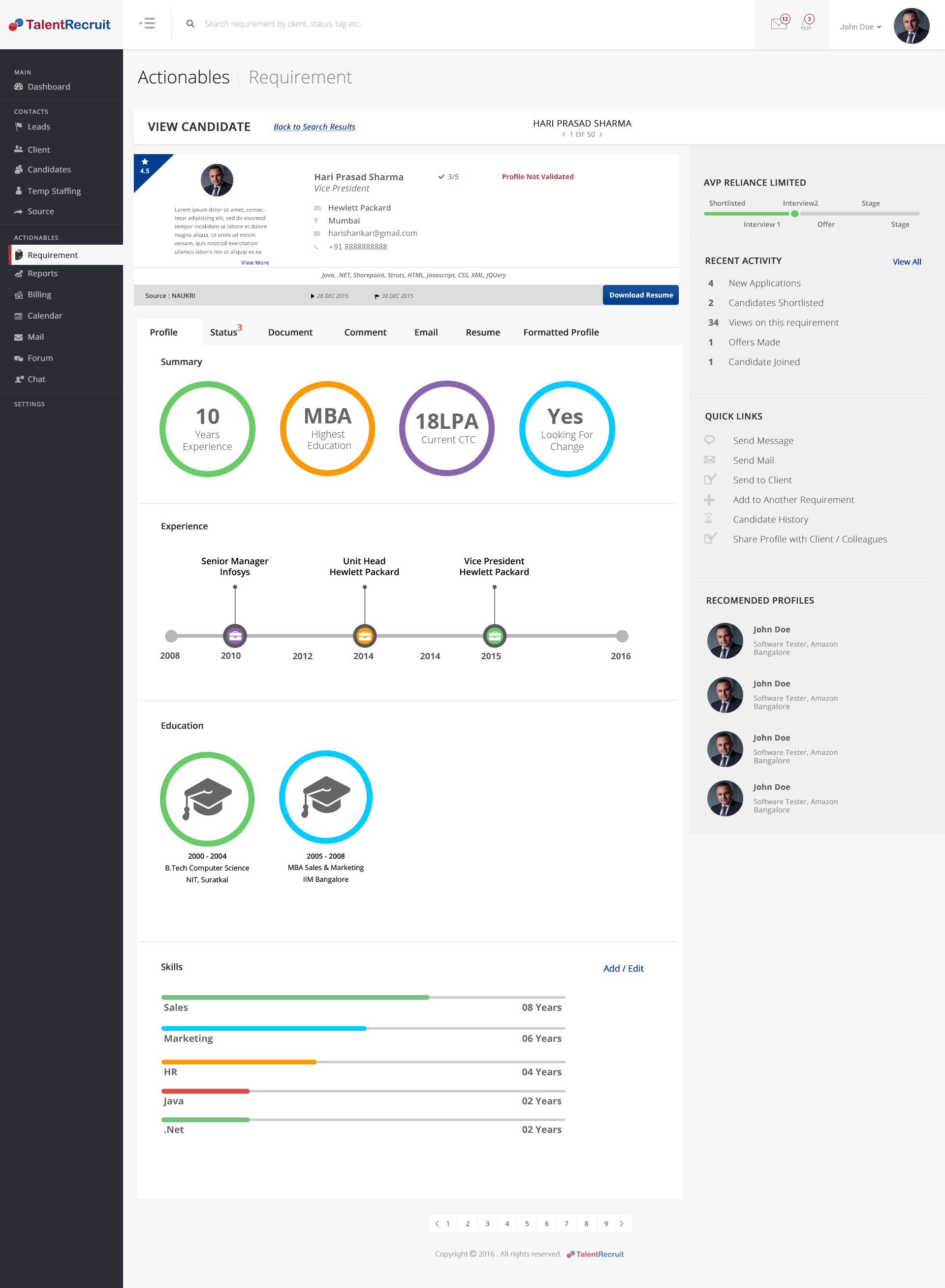
Task: Click the Infosys 2010 briefcase marker
Action: point(235,635)
